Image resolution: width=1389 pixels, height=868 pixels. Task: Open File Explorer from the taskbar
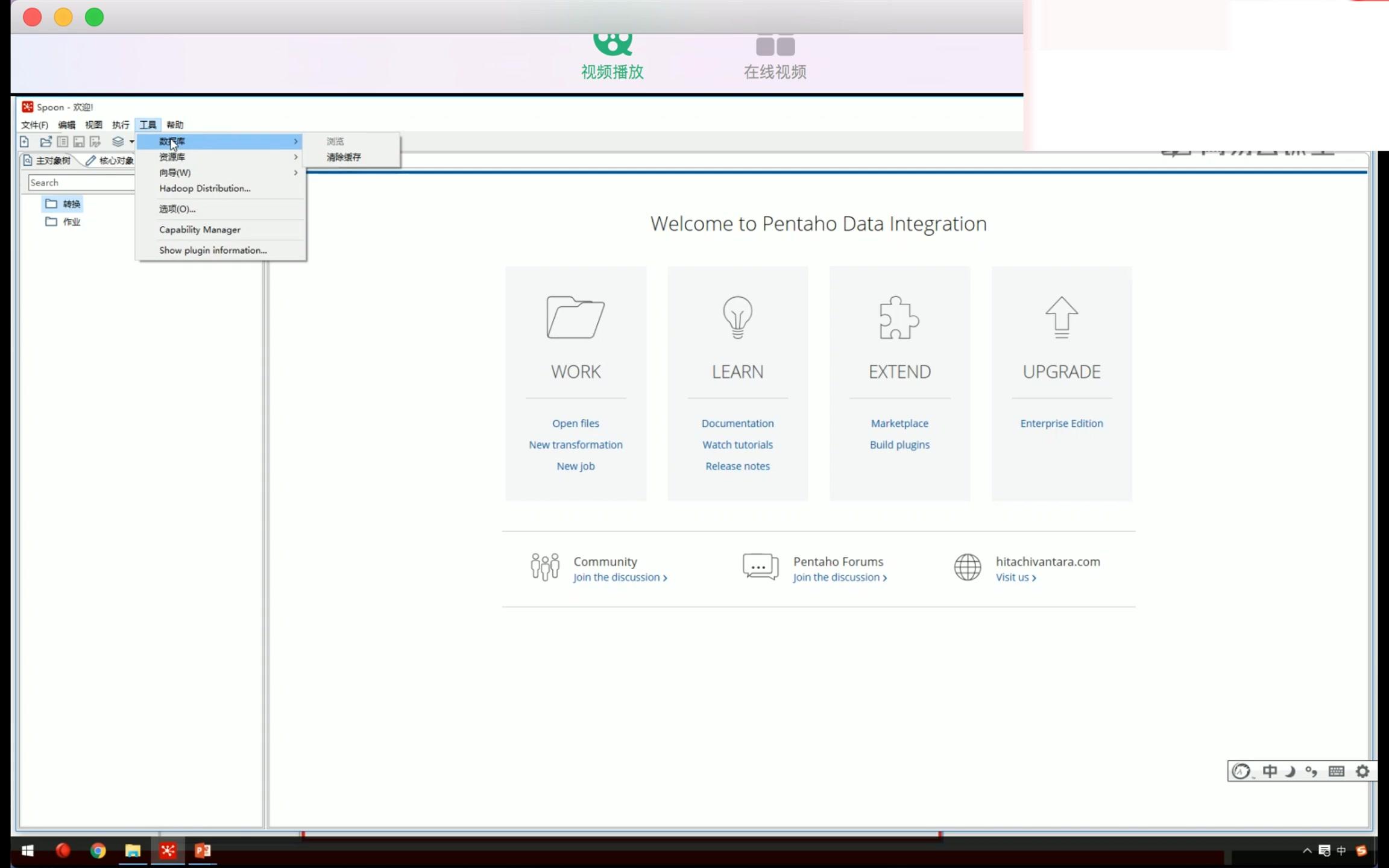tap(133, 851)
